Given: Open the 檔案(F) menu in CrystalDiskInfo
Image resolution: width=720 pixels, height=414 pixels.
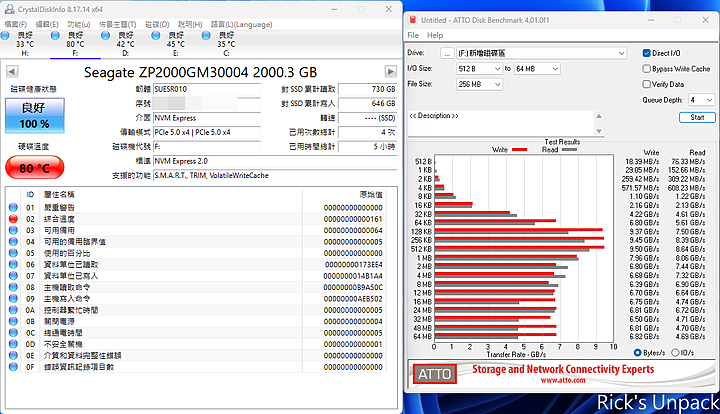Looking at the screenshot, I should [16, 24].
